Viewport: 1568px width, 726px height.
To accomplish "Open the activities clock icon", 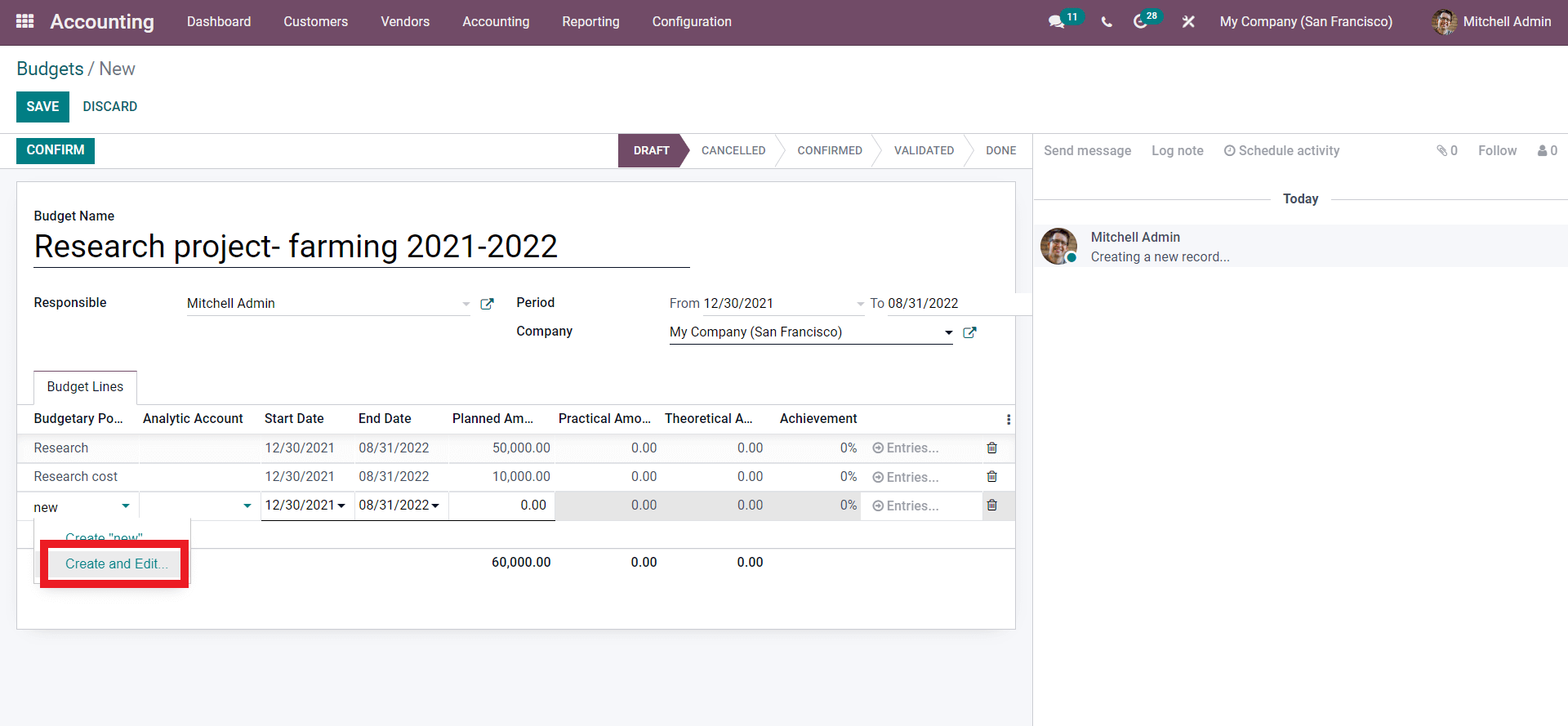I will coord(1141,22).
